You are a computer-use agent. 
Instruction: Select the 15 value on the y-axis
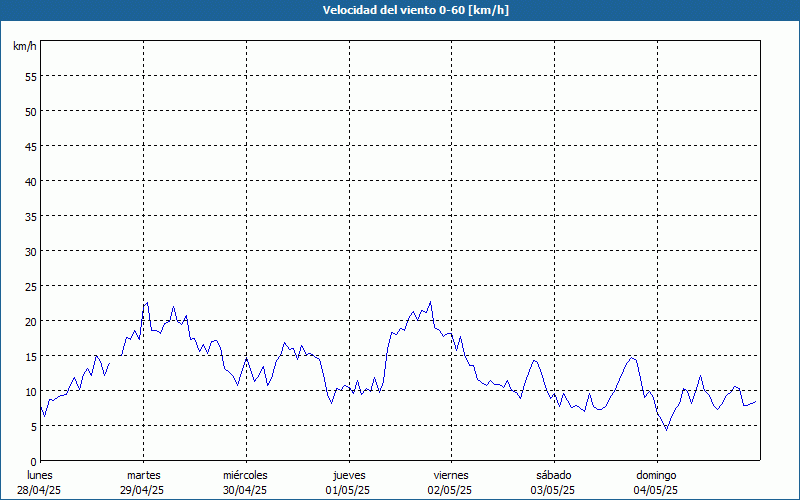[31, 356]
